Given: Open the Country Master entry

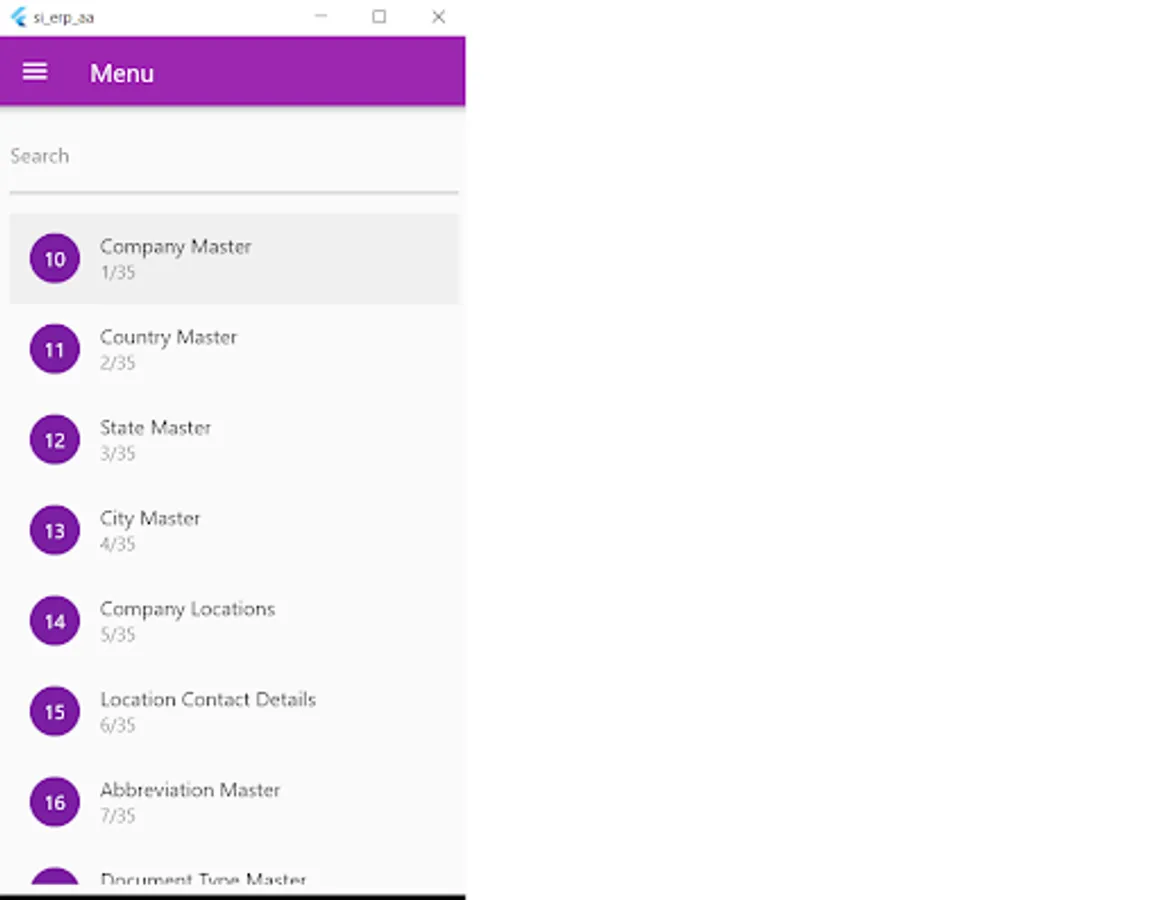Looking at the screenshot, I should (x=234, y=349).
